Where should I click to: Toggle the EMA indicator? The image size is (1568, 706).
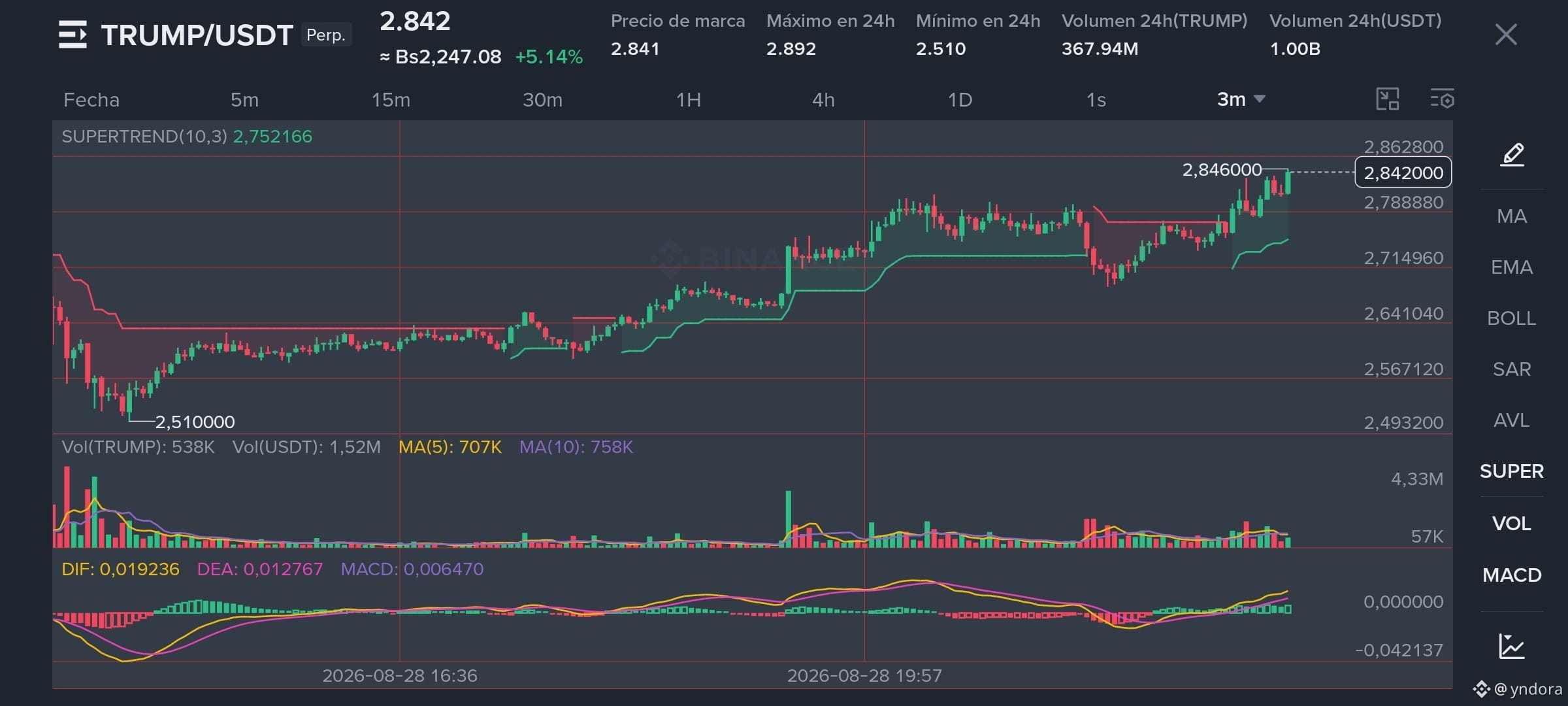[x=1512, y=267]
